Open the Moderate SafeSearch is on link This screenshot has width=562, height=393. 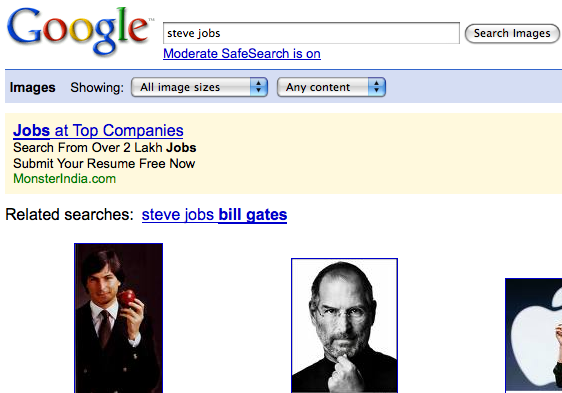(x=242, y=54)
